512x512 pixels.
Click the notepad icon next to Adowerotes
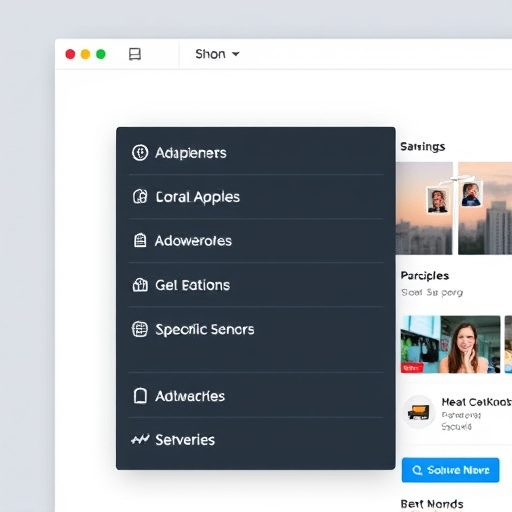point(140,240)
